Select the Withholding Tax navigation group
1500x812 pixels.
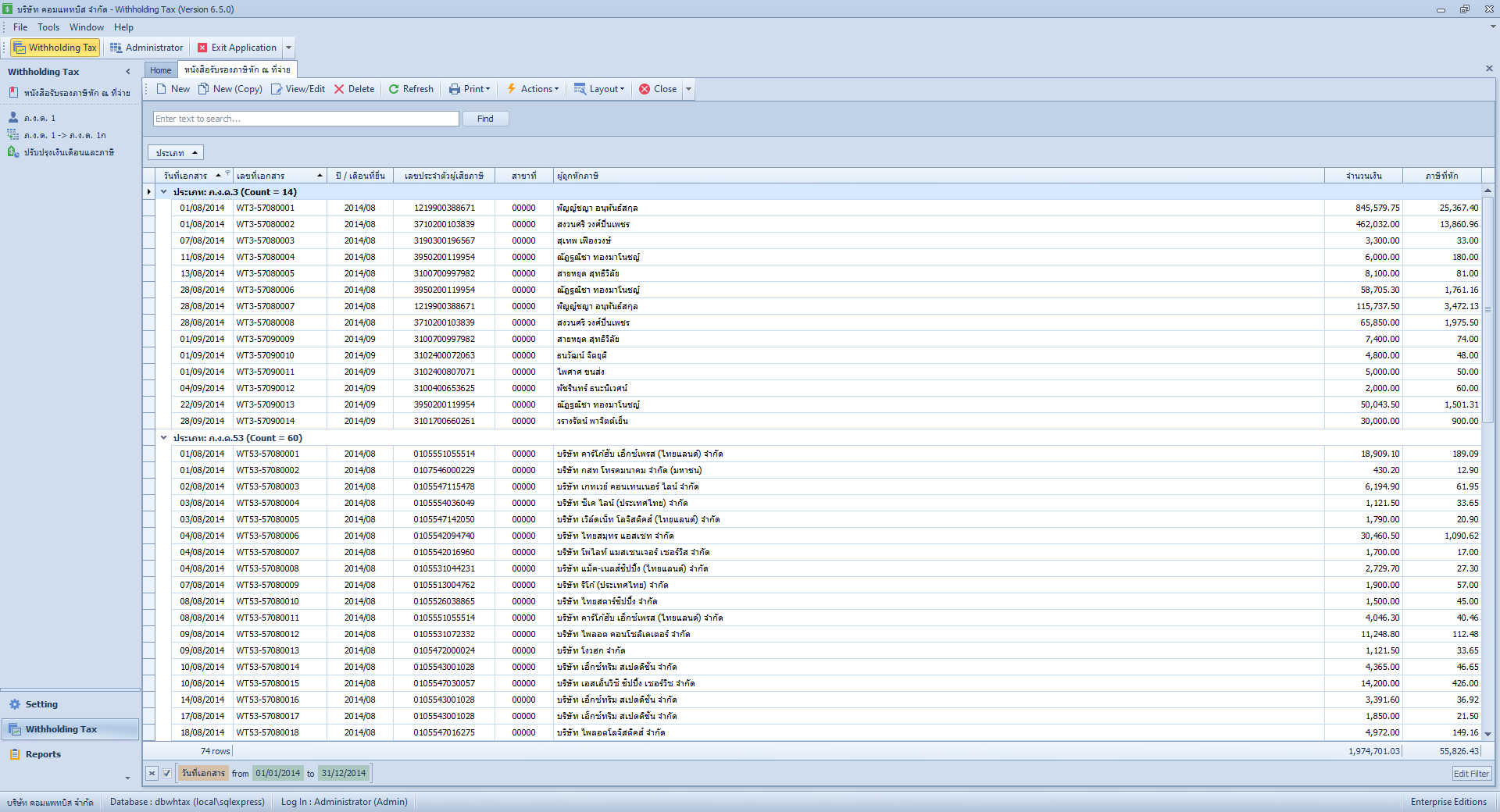pyautogui.click(x=70, y=729)
